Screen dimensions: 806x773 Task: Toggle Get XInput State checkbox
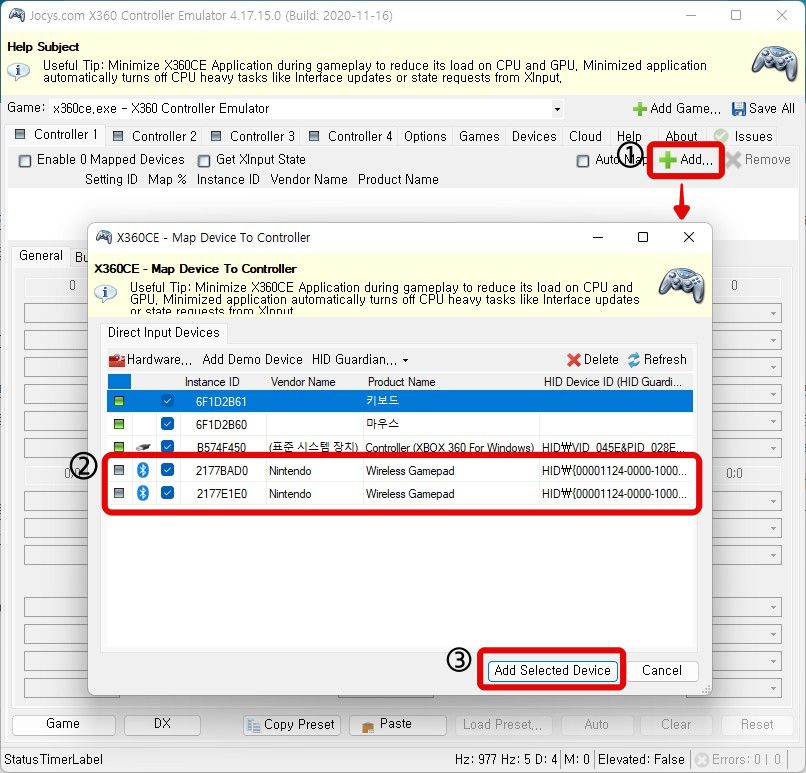pyautogui.click(x=204, y=161)
